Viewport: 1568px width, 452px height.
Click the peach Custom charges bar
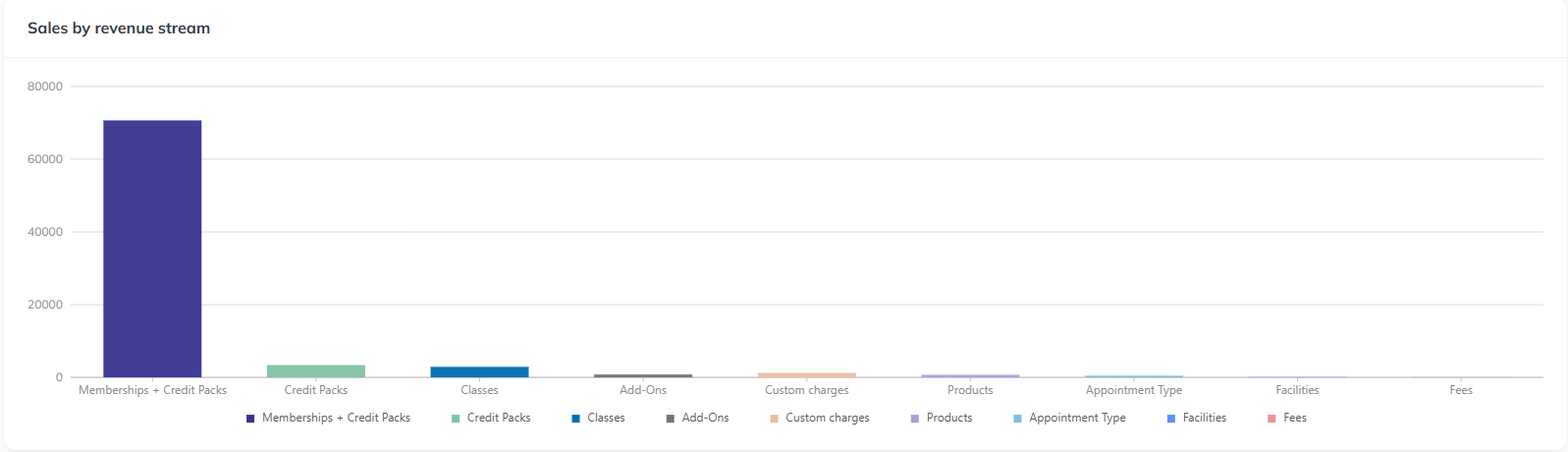[807, 374]
